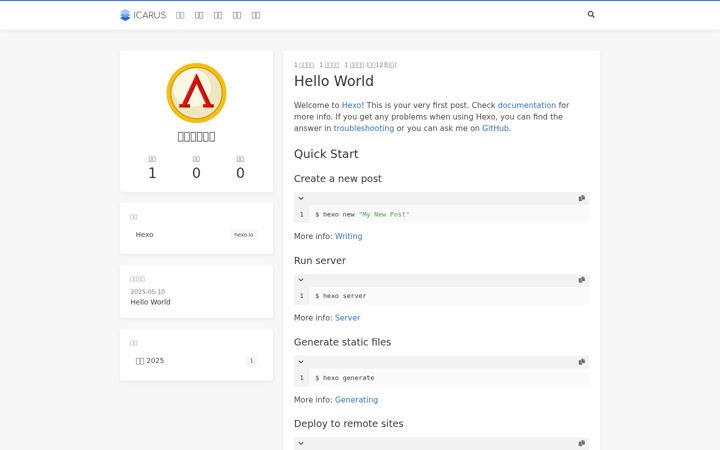Collapse the Run server code block
The image size is (720, 450).
(301, 280)
